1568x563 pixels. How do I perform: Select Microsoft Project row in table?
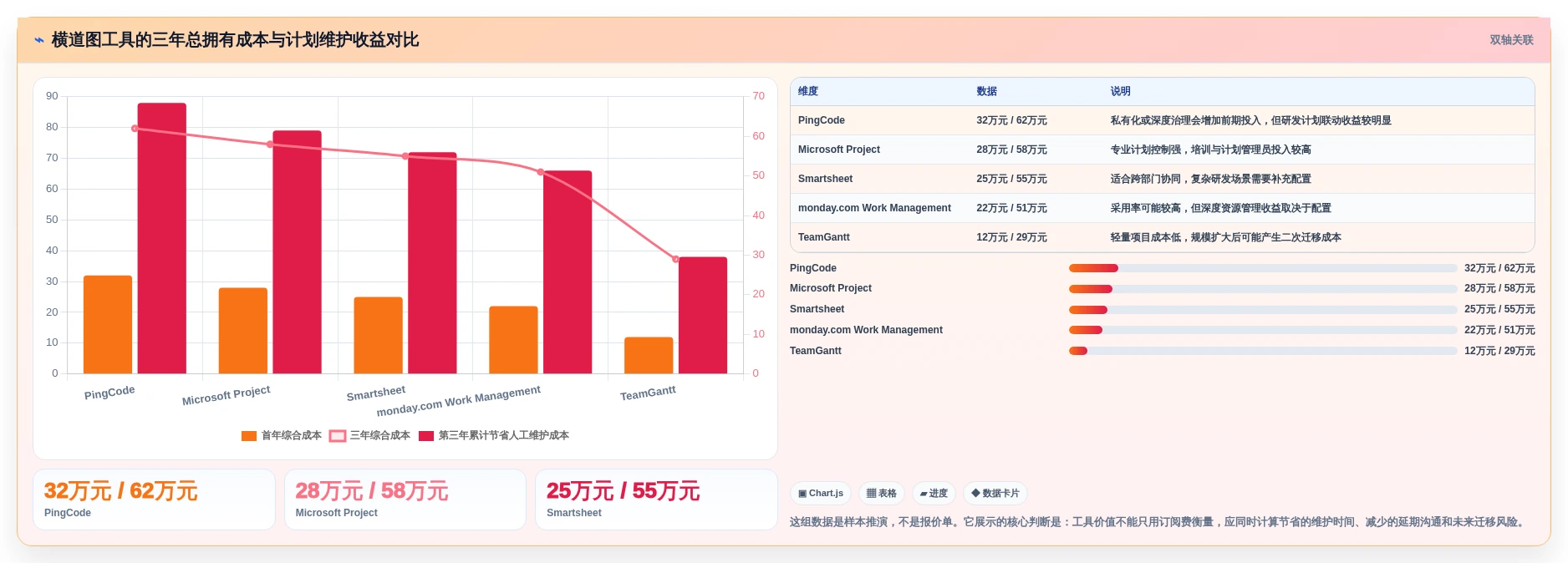click(1163, 150)
